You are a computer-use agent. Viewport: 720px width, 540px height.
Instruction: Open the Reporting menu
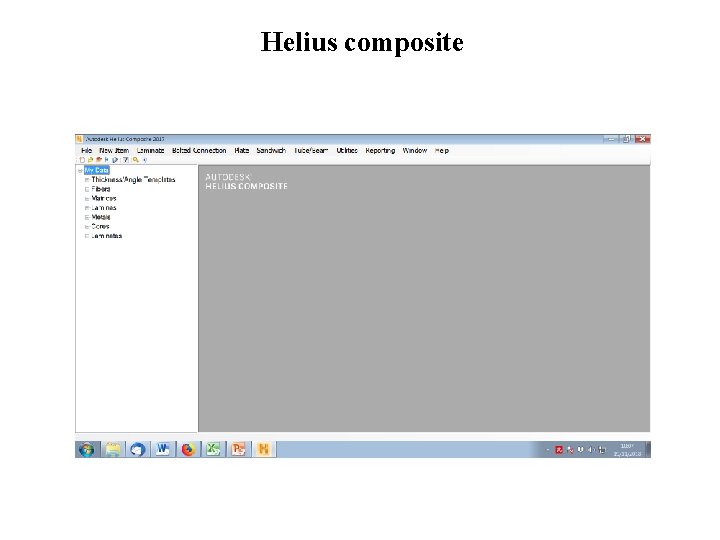point(380,151)
